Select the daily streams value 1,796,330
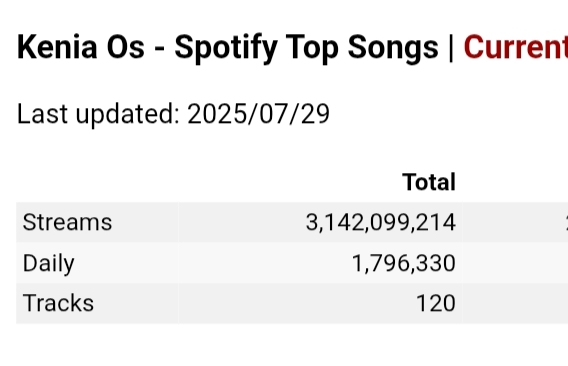568x366 pixels. (x=404, y=263)
